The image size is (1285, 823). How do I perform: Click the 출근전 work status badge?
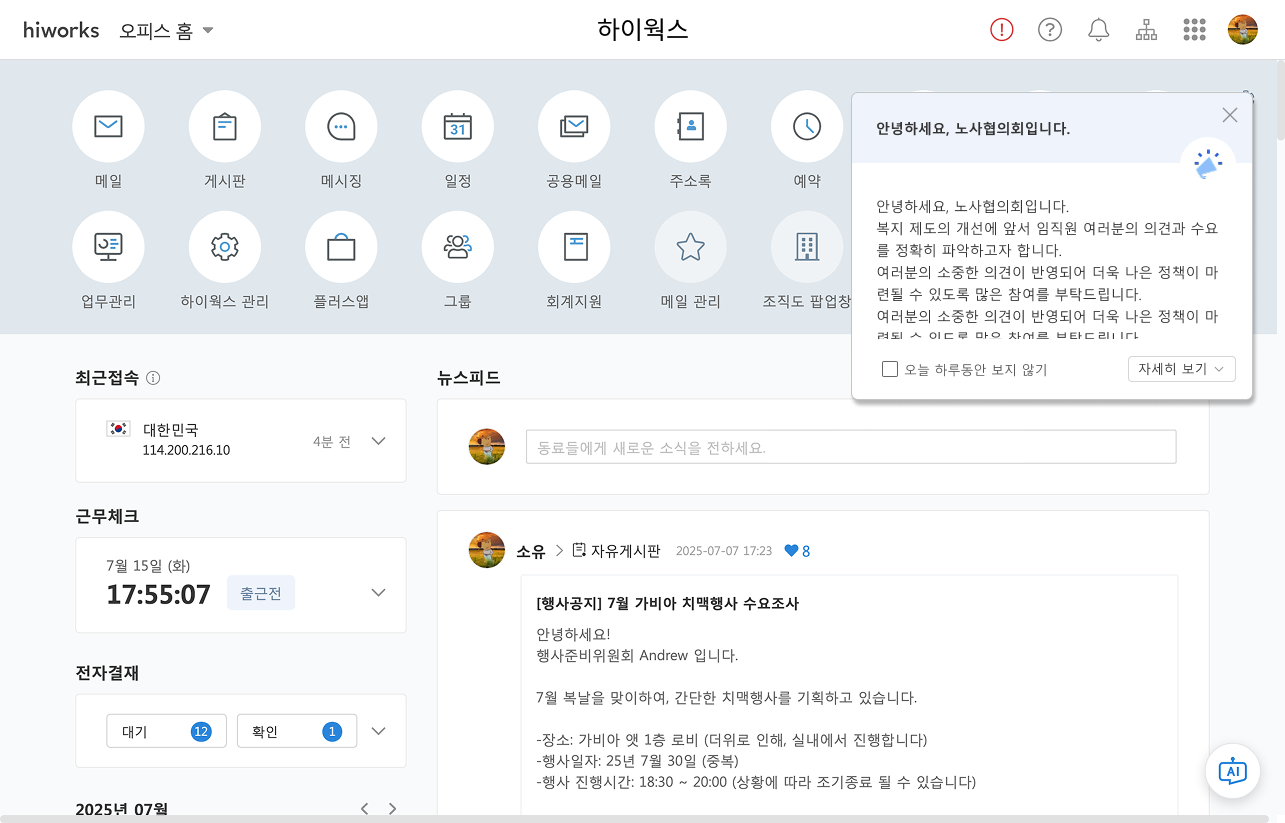click(x=260, y=593)
